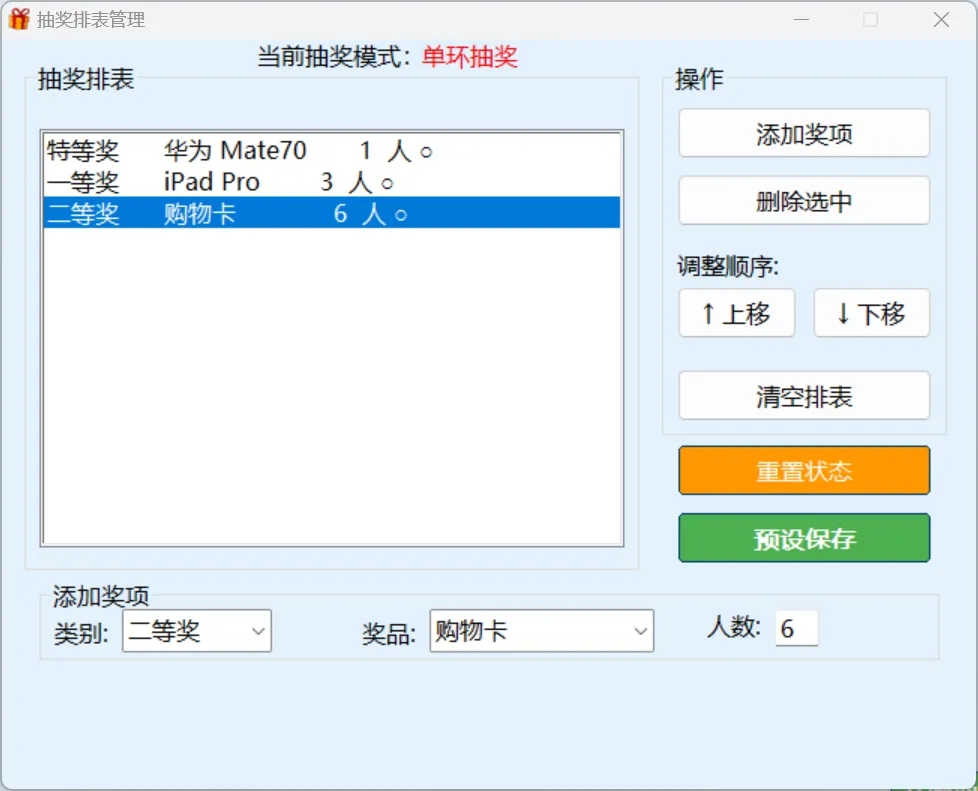Click inside the 人数 number field

(x=797, y=628)
